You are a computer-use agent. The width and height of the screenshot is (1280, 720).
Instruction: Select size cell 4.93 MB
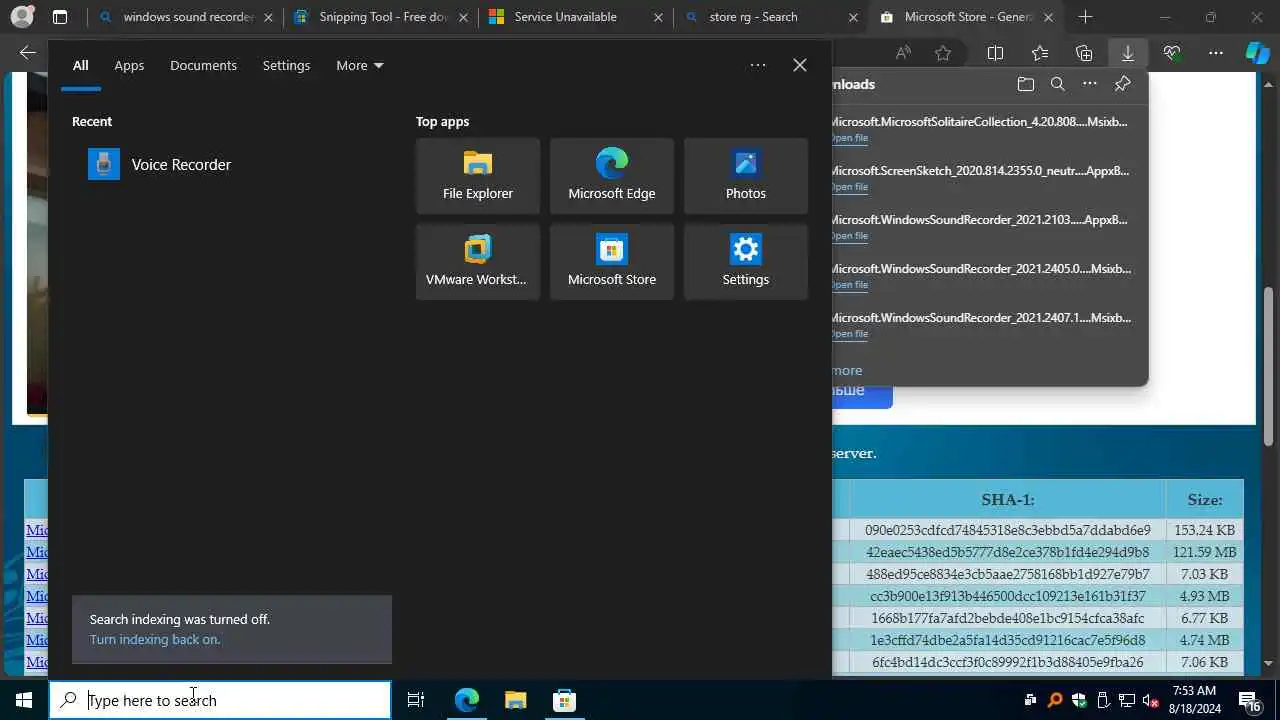(1205, 596)
